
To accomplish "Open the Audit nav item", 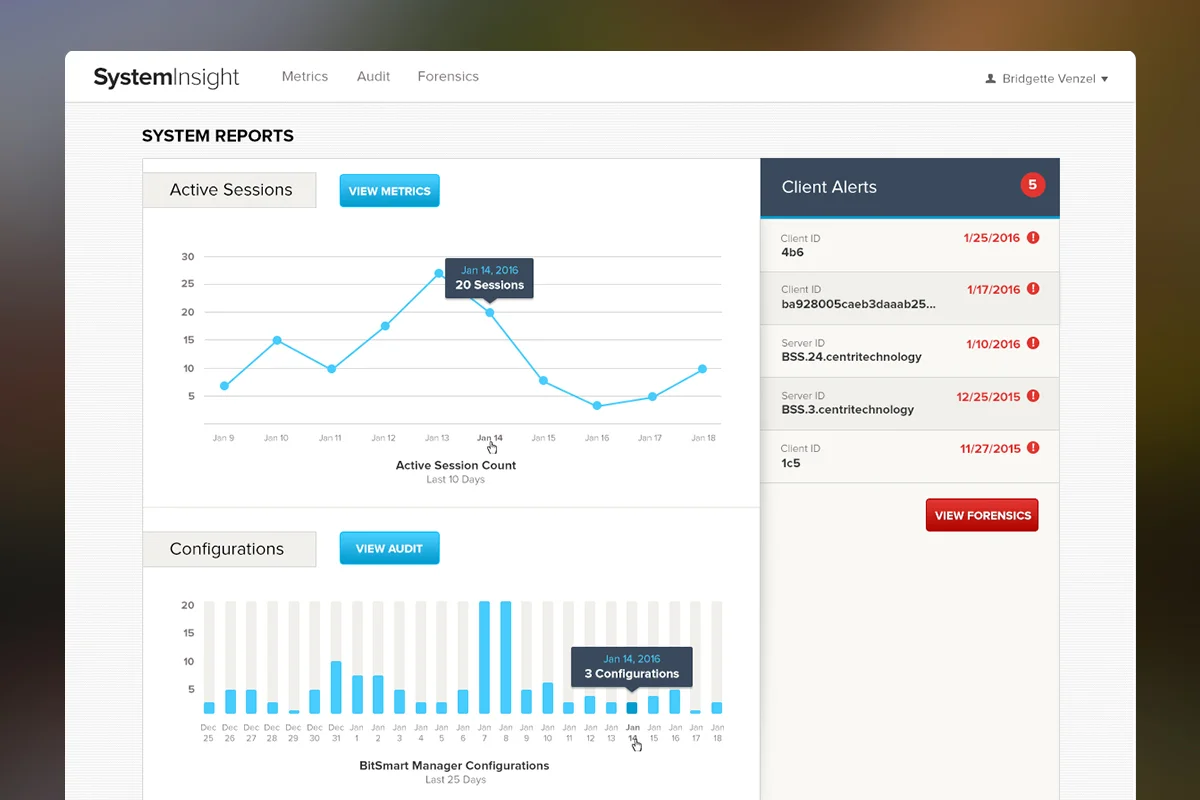I will click(373, 76).
